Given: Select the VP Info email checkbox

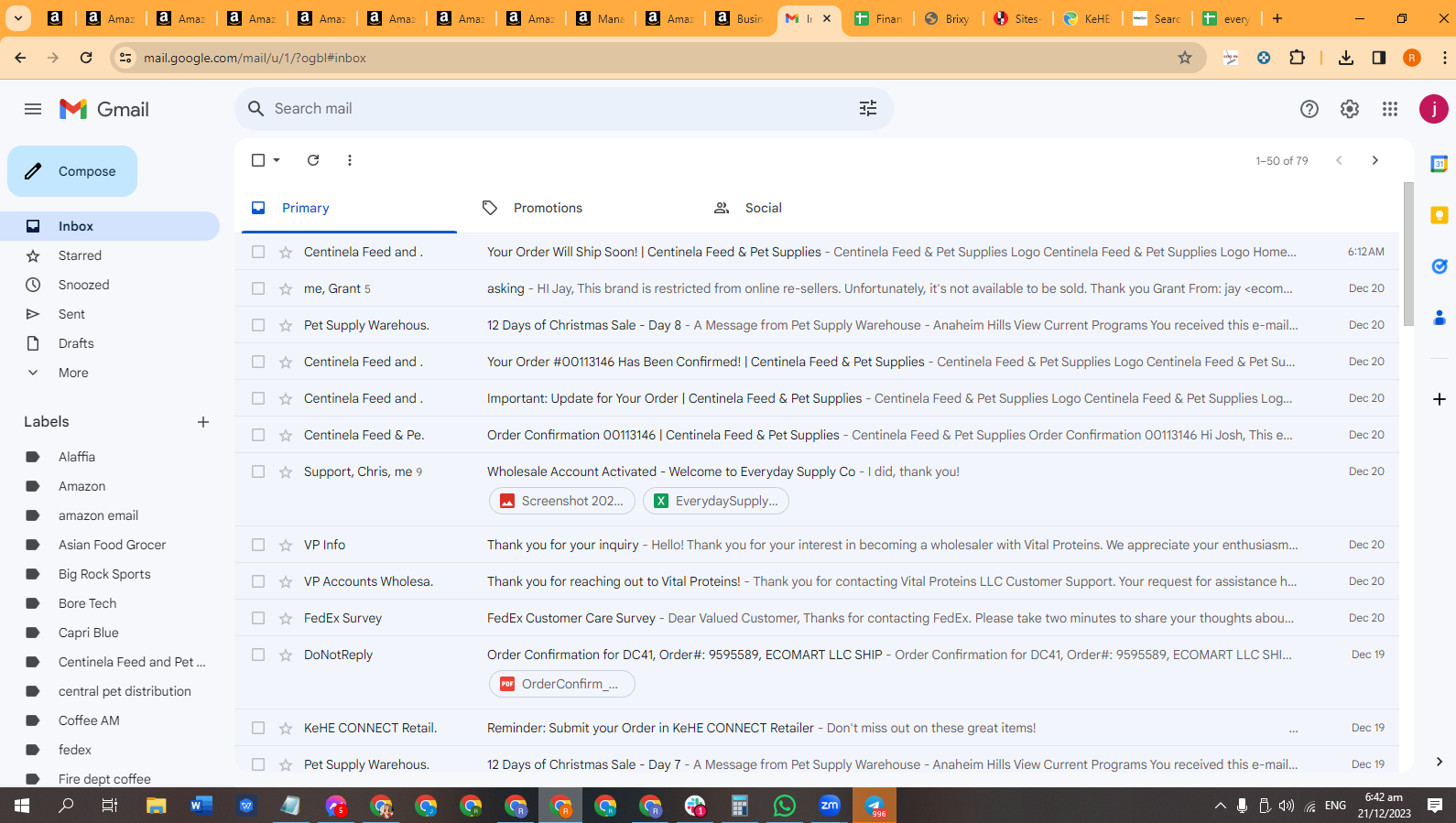Looking at the screenshot, I should pyautogui.click(x=258, y=545).
